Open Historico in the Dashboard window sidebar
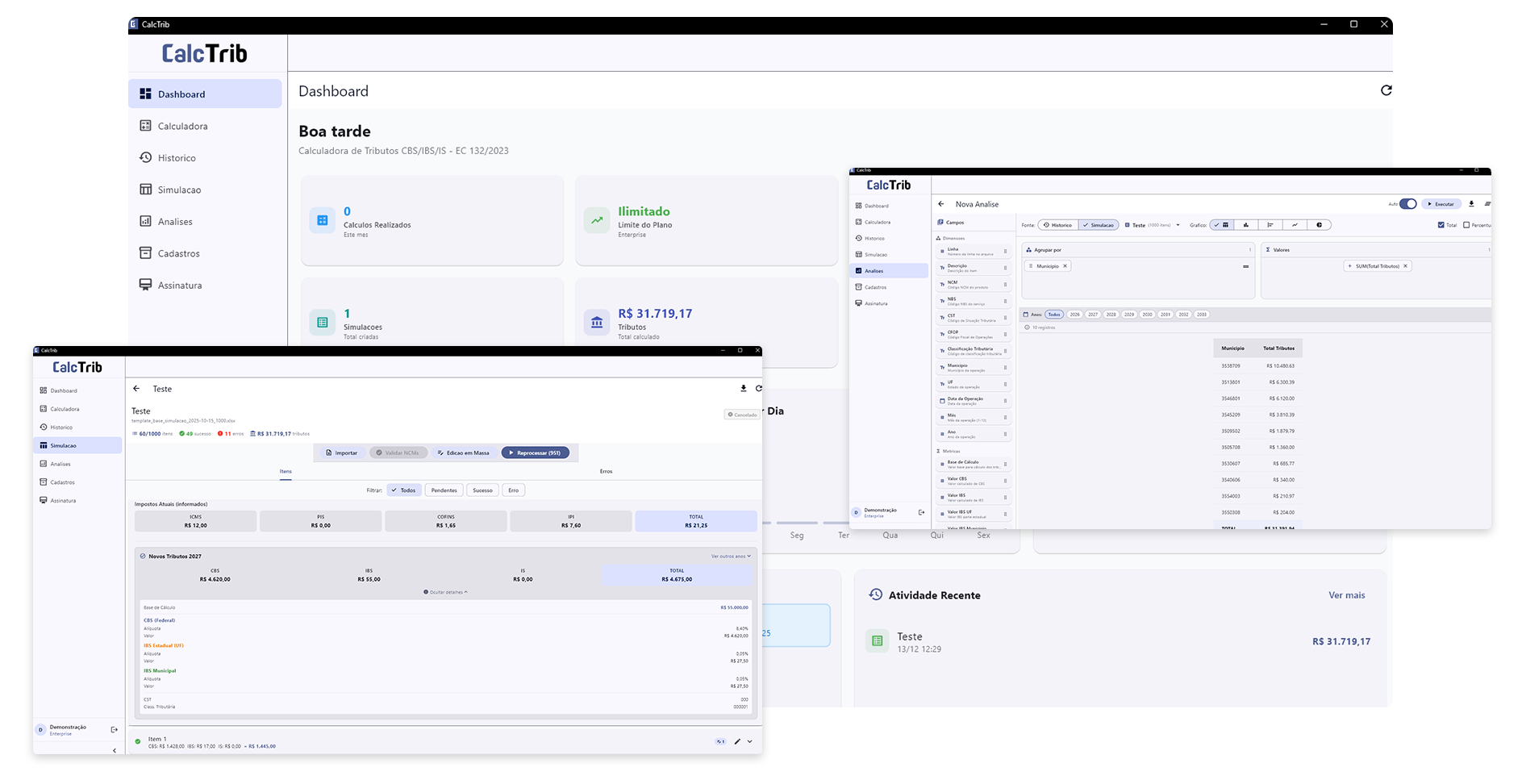The image size is (1522, 784). tap(205, 158)
